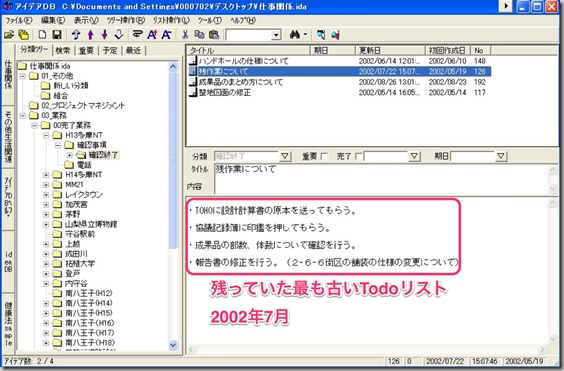Open the toolbar search combo box dropdown
The image size is (564, 371).
click(x=276, y=35)
